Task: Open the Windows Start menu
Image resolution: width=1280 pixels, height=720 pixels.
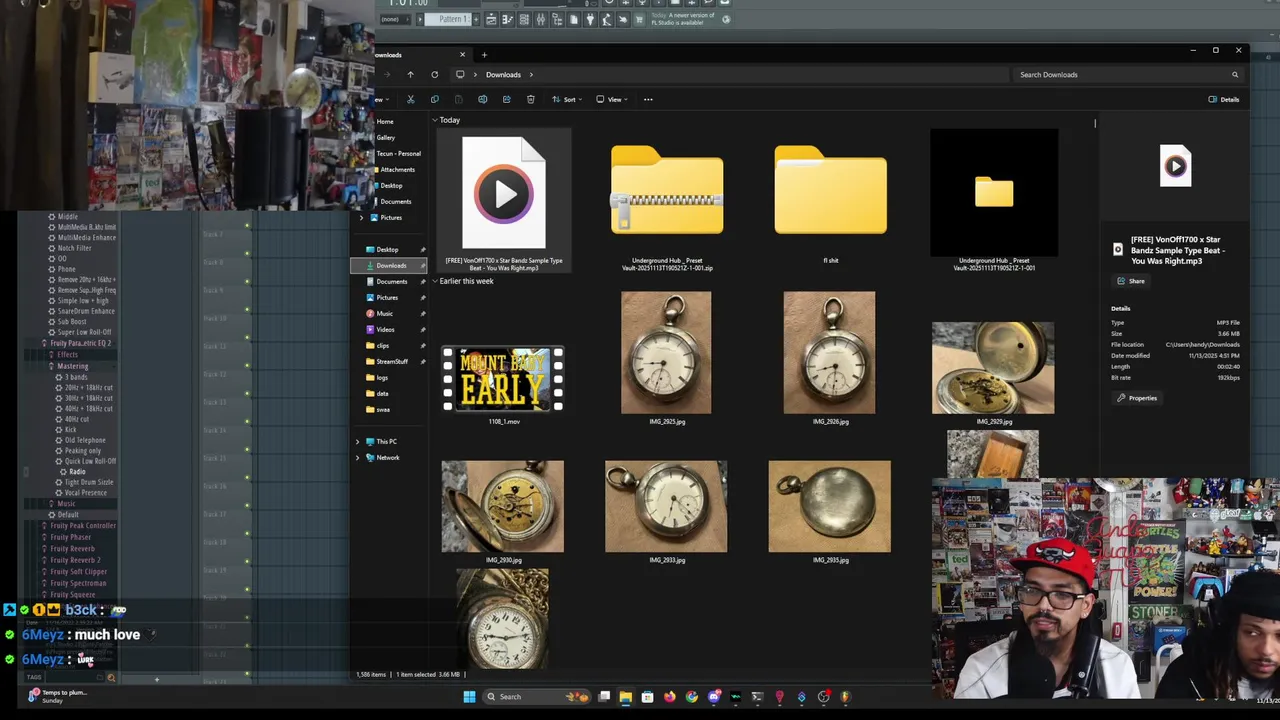Action: click(469, 697)
